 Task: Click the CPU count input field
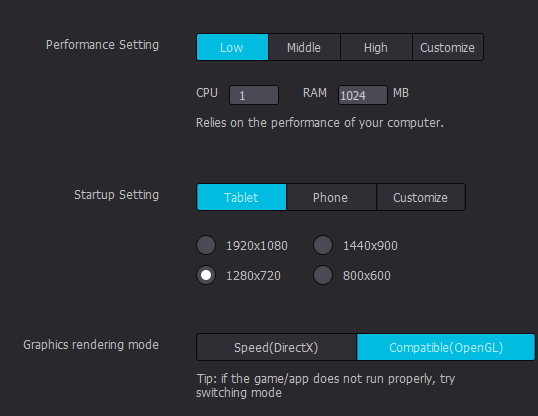coord(254,95)
